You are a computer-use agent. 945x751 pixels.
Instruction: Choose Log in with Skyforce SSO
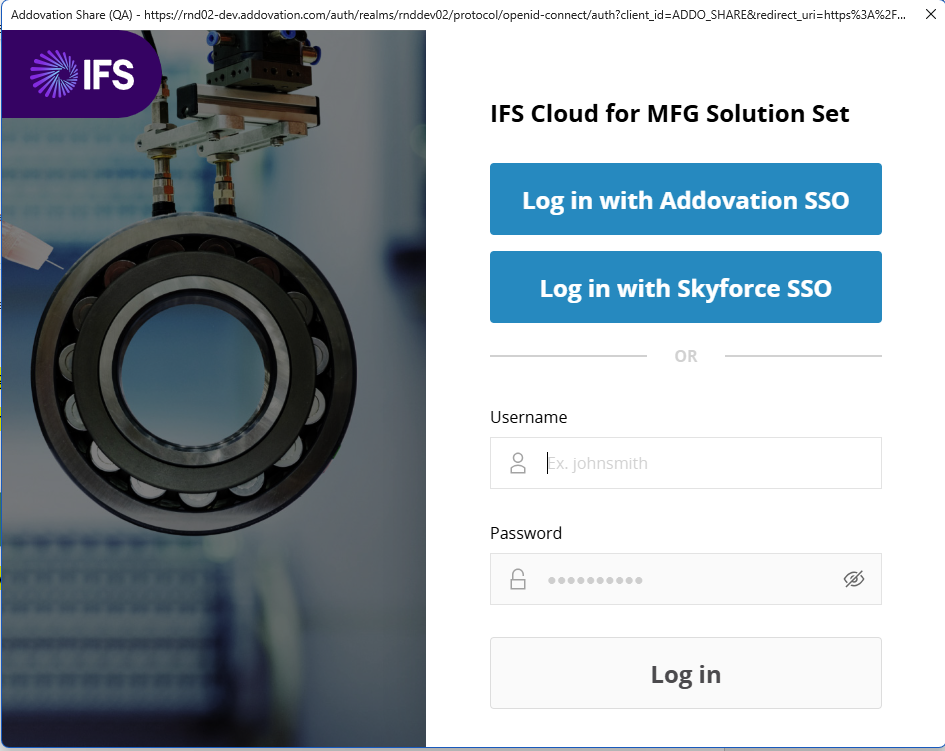click(x=685, y=288)
